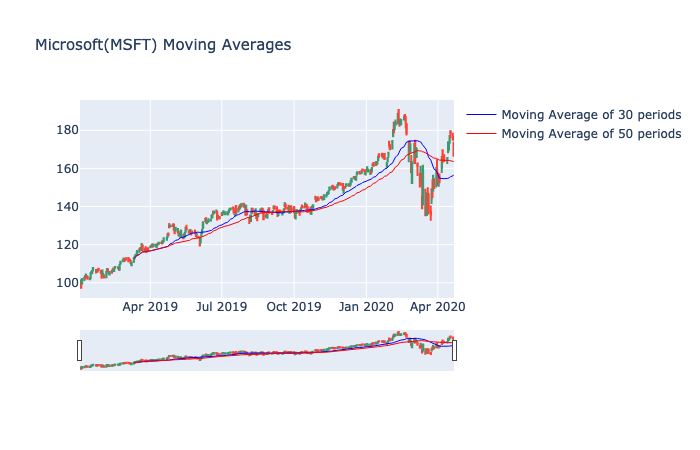Click the Apr 2020 x-axis label
This screenshot has height=450, width=700.
[438, 307]
